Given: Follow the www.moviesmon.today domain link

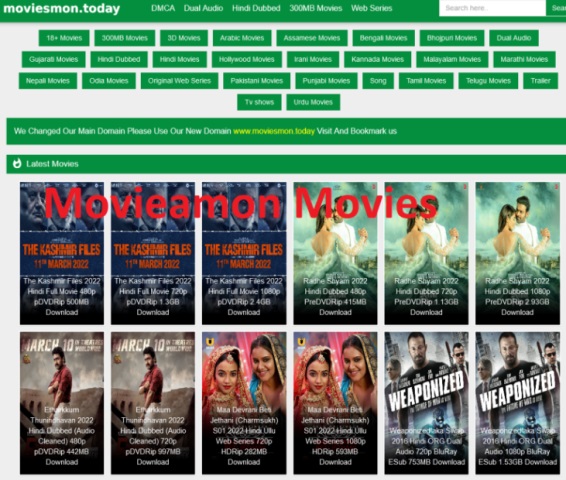Looking at the screenshot, I should point(274,131).
